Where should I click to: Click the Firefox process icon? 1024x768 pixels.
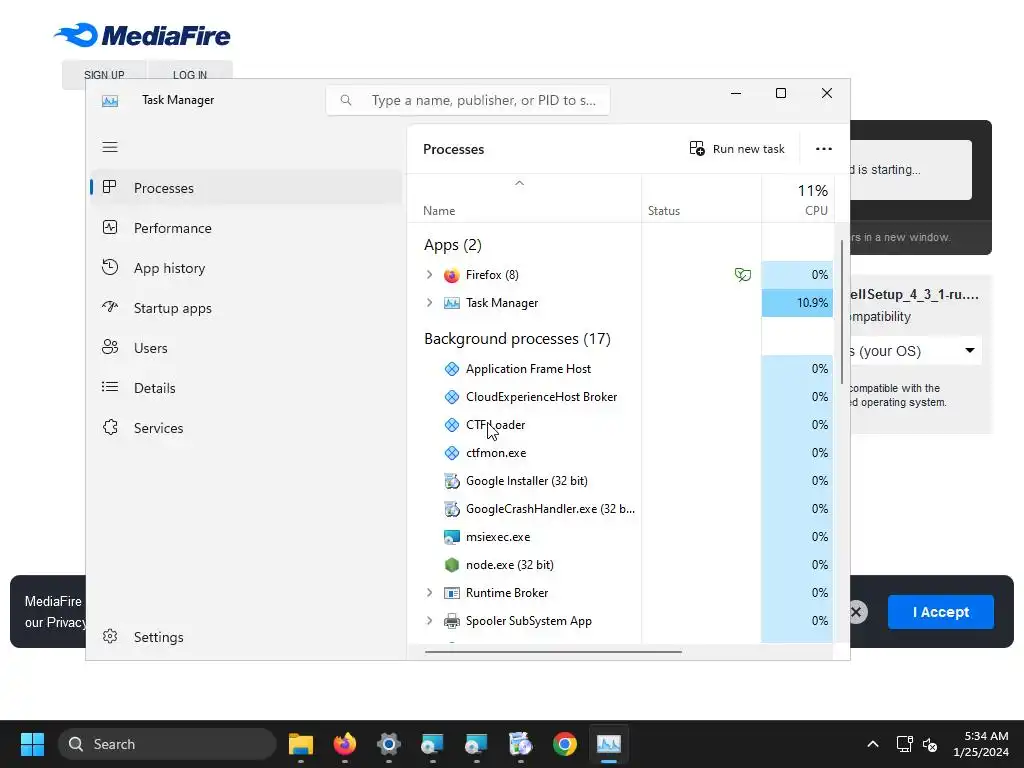pyautogui.click(x=451, y=275)
